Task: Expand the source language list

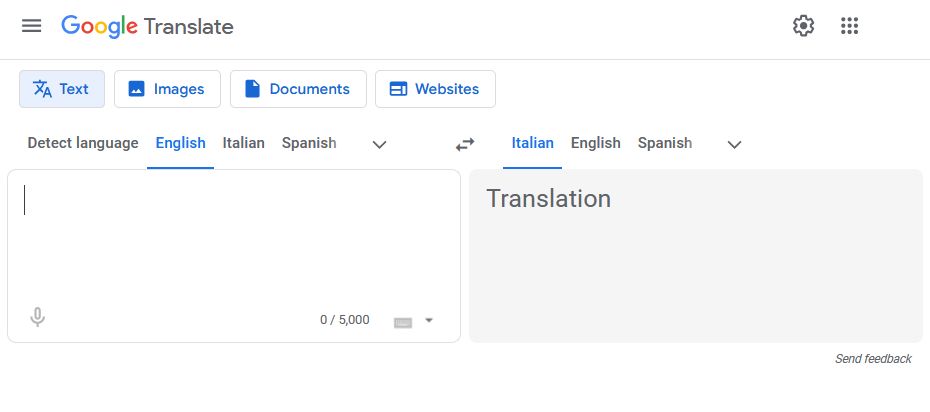Action: (x=379, y=144)
